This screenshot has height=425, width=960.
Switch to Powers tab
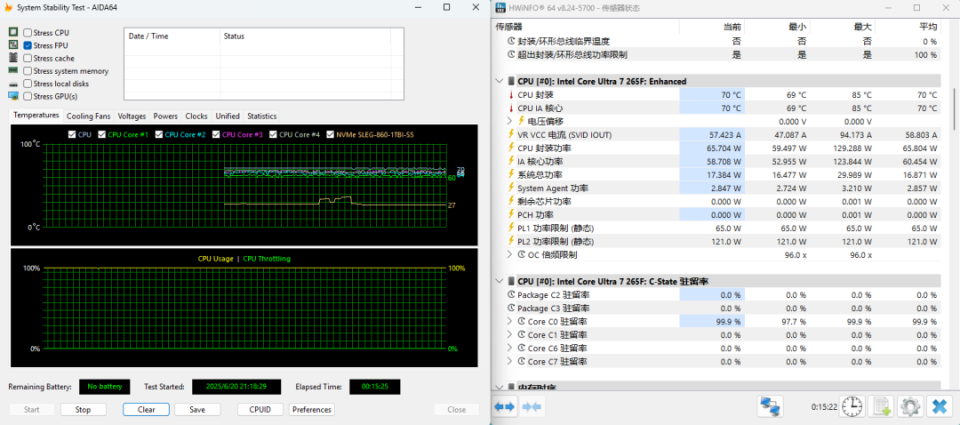click(x=165, y=116)
